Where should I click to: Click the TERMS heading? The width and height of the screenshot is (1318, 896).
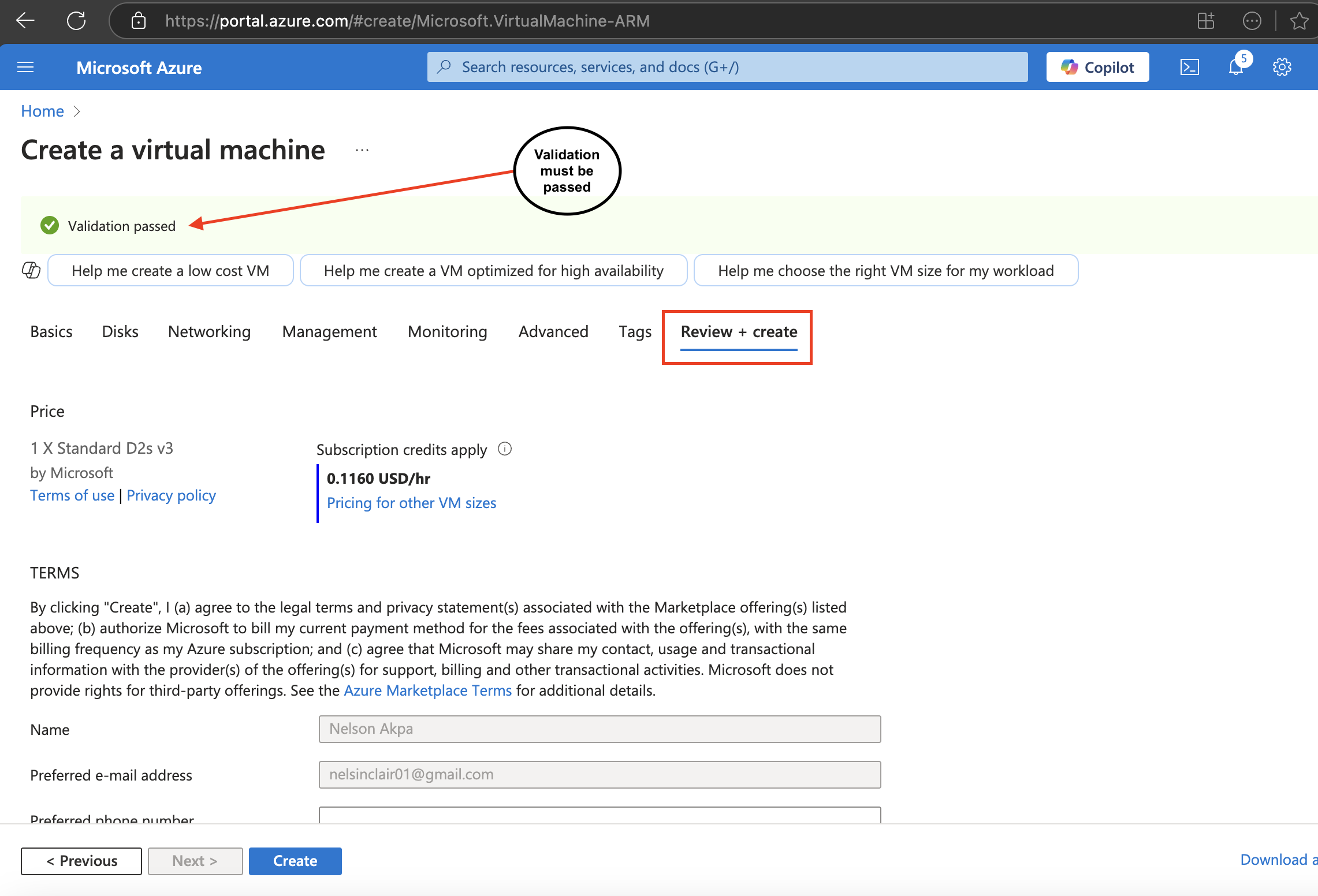(55, 573)
